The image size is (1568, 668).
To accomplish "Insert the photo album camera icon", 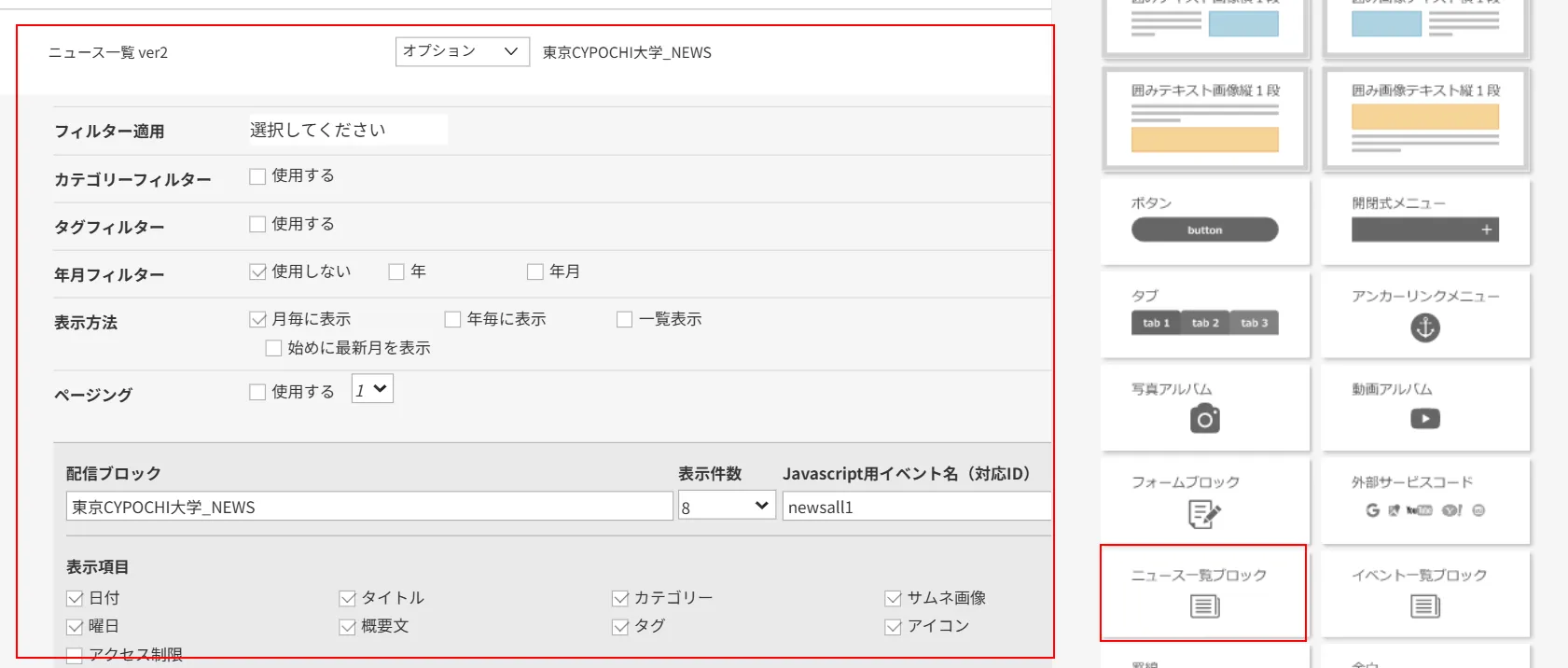I will (1204, 419).
